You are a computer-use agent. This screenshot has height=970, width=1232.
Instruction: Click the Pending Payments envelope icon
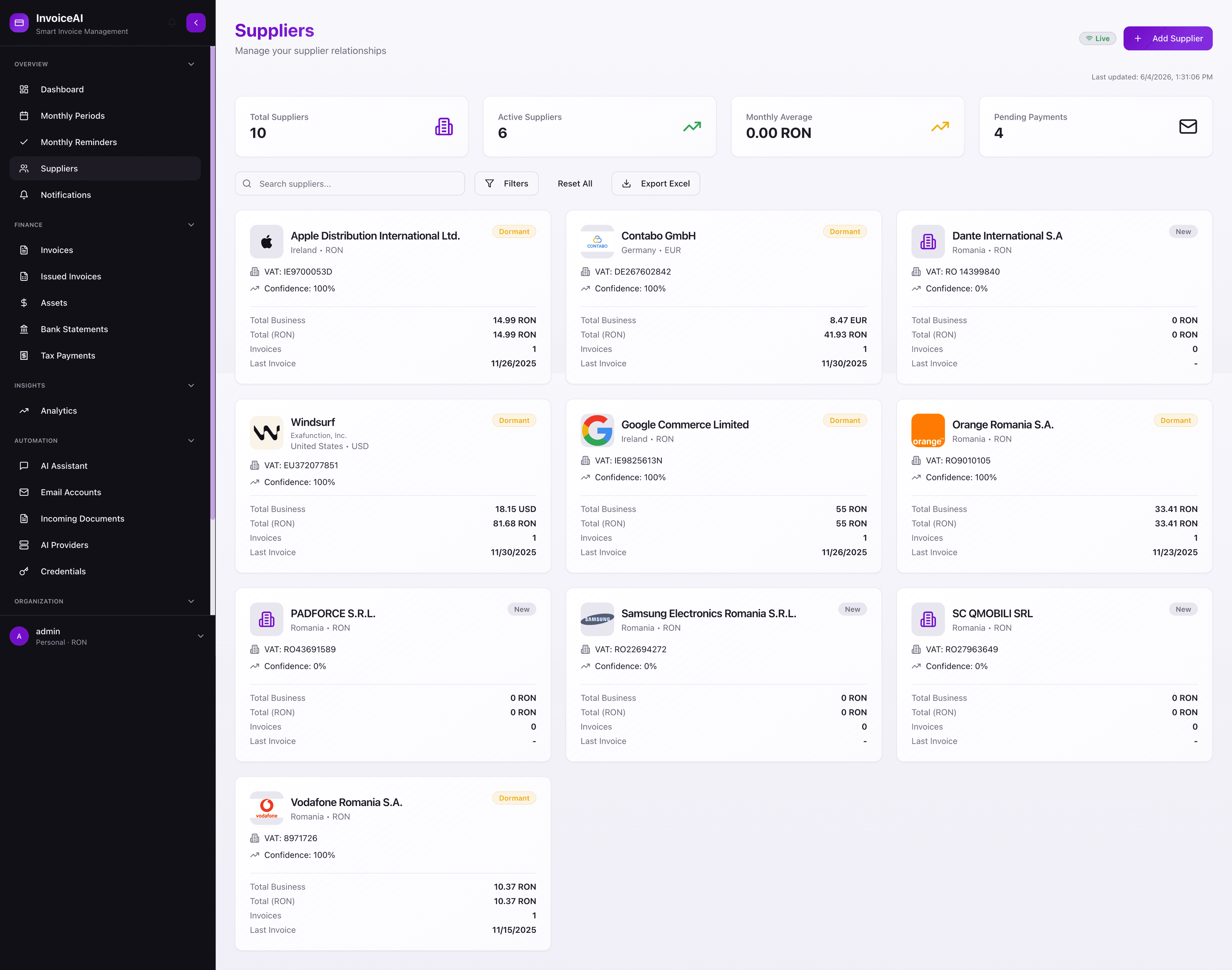(1188, 127)
